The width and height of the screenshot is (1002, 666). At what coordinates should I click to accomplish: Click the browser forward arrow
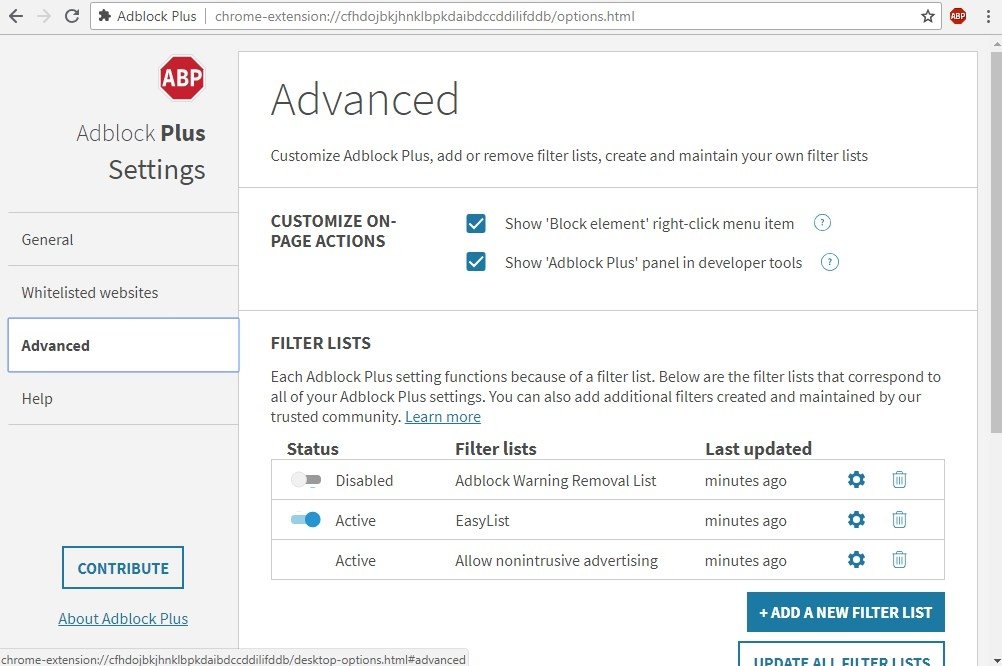(x=44, y=16)
